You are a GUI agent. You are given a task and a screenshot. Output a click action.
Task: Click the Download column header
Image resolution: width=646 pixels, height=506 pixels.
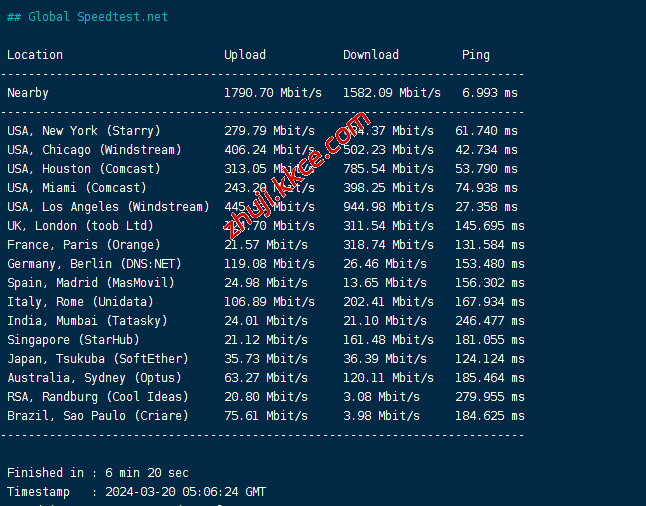(x=371, y=55)
